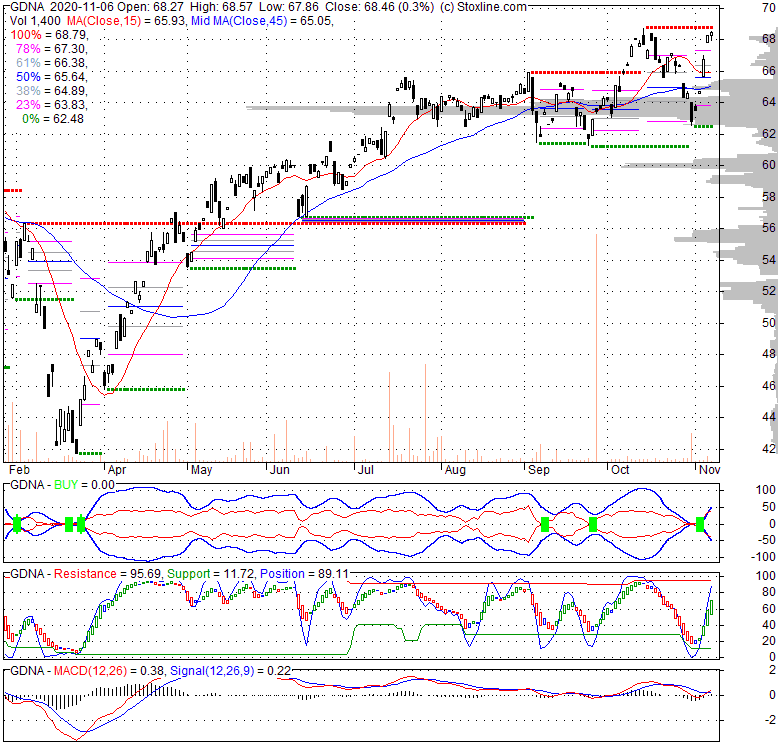Click the '38% = 64.89' Fibonacci level

[x=51, y=91]
